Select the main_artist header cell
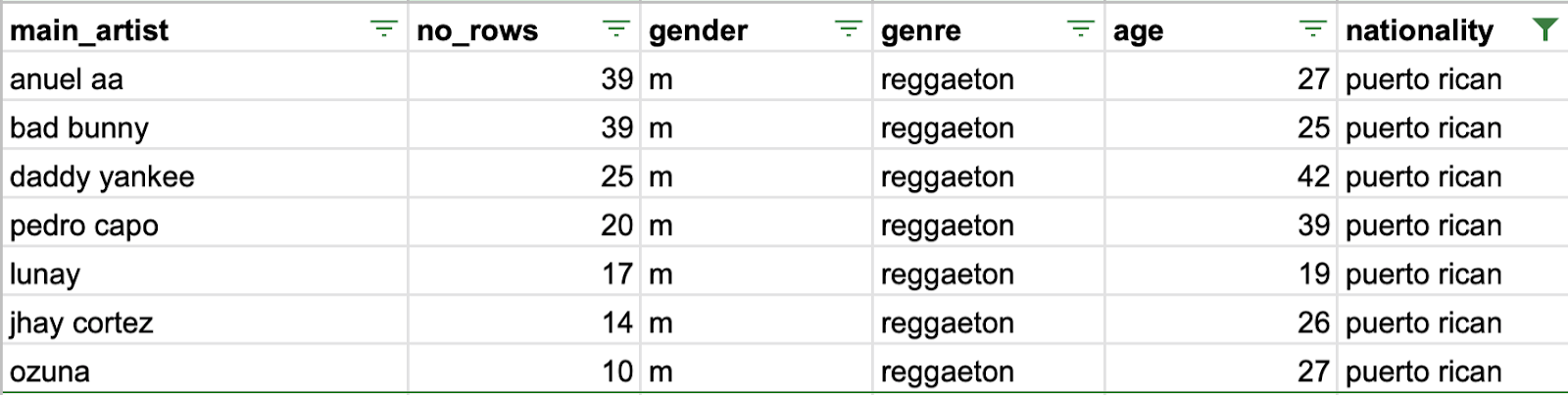Image resolution: width=1568 pixels, height=395 pixels. tap(205, 29)
